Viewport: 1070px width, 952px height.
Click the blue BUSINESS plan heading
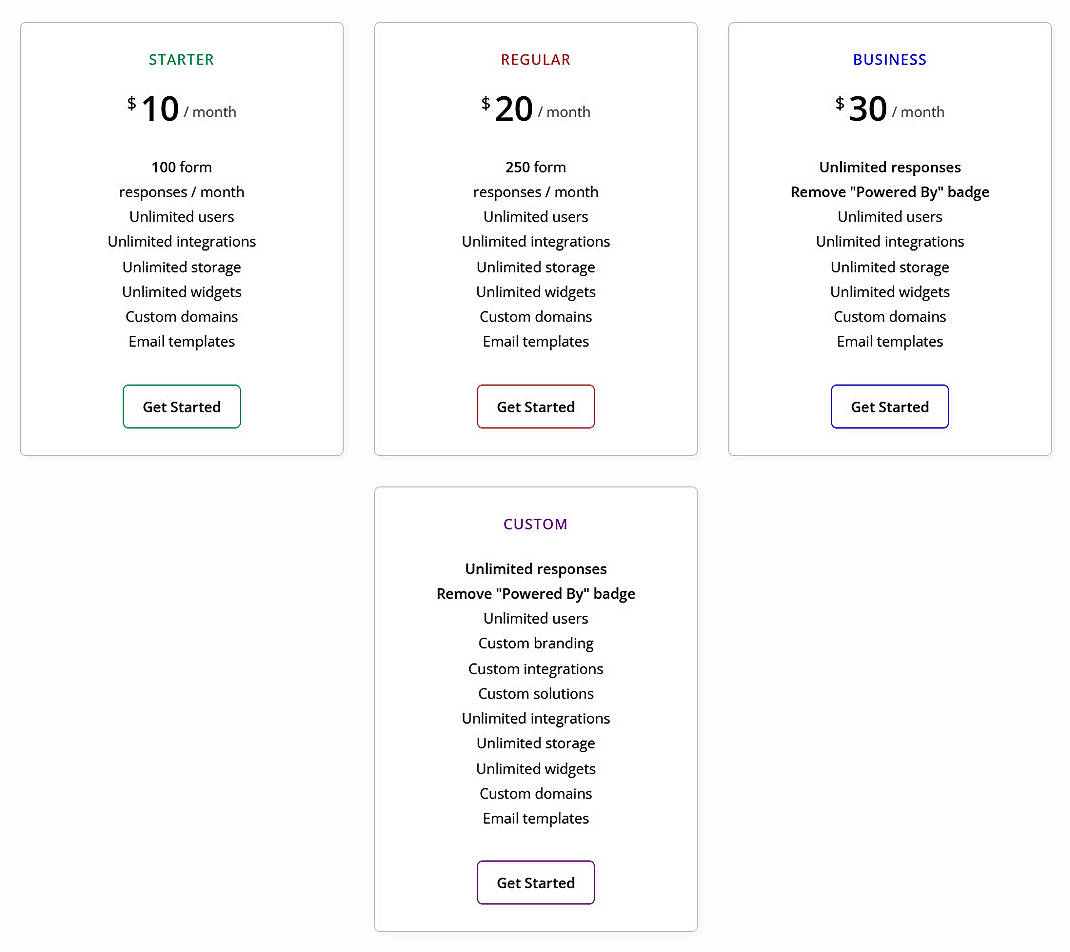tap(889, 60)
